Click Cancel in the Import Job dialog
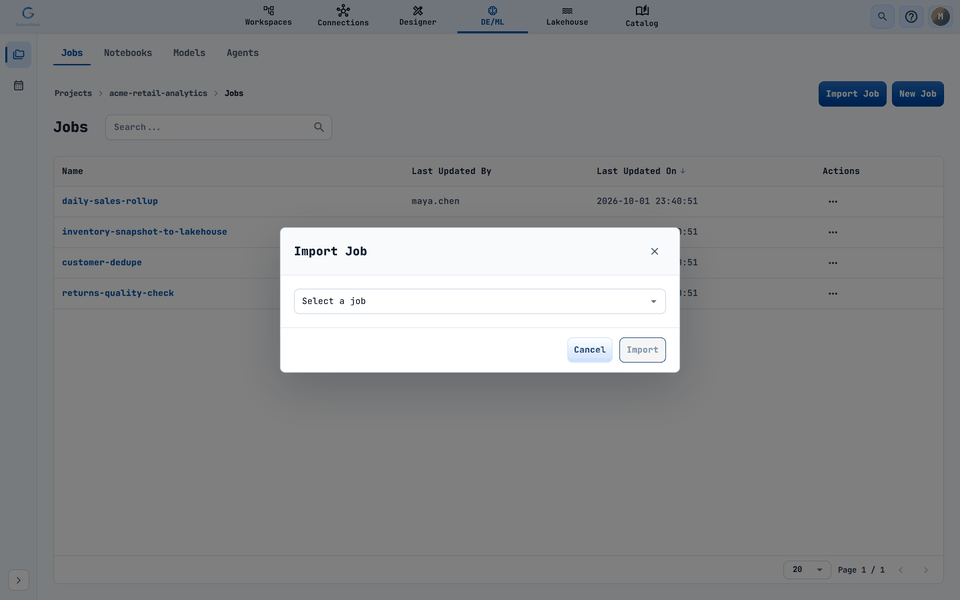This screenshot has width=960, height=600. coord(590,350)
